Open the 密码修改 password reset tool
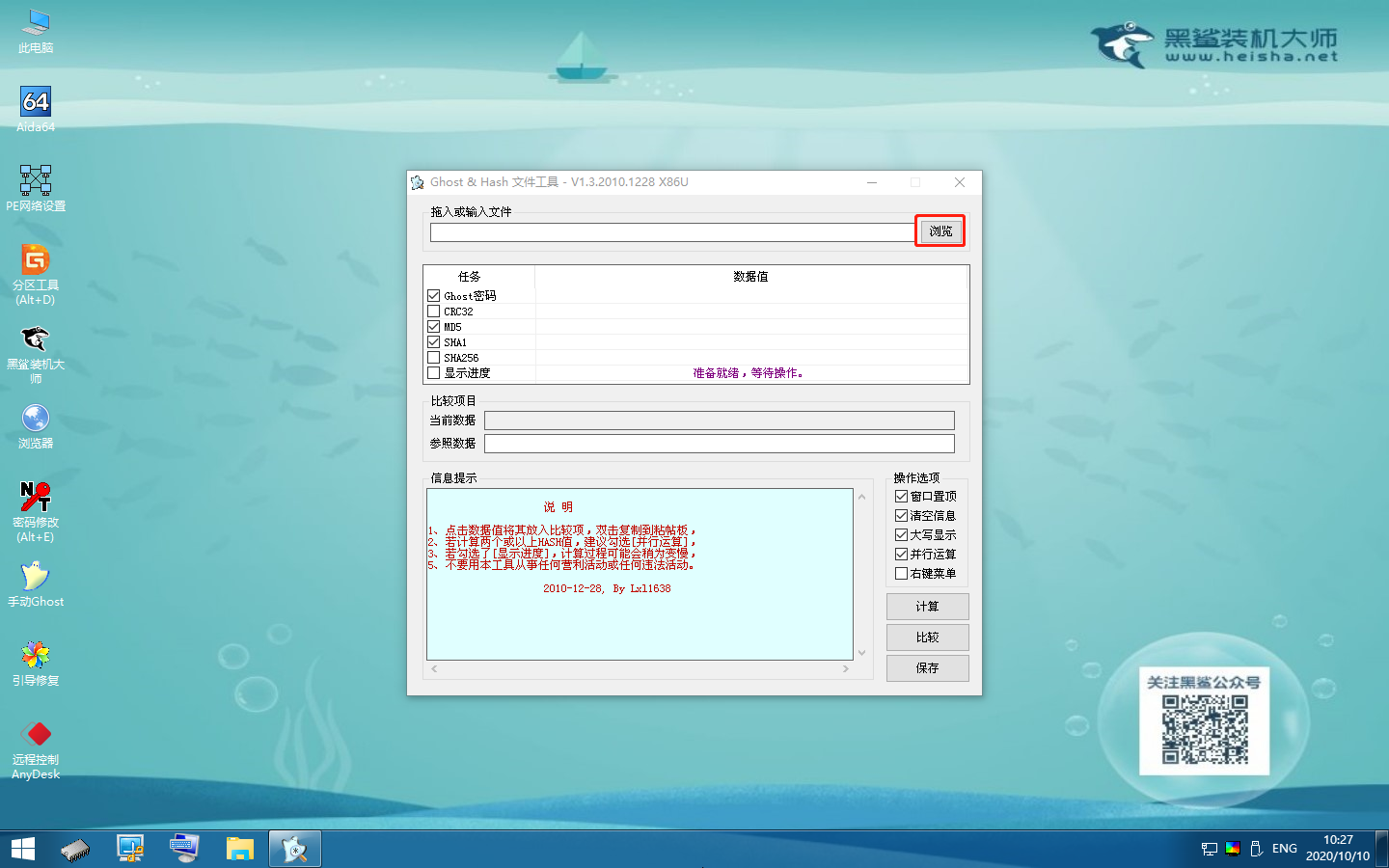 coord(35,497)
